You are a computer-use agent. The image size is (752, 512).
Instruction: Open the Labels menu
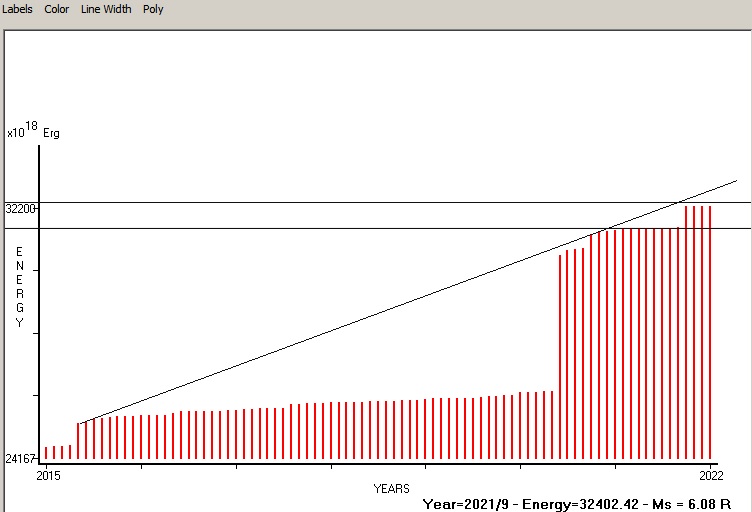[17, 9]
